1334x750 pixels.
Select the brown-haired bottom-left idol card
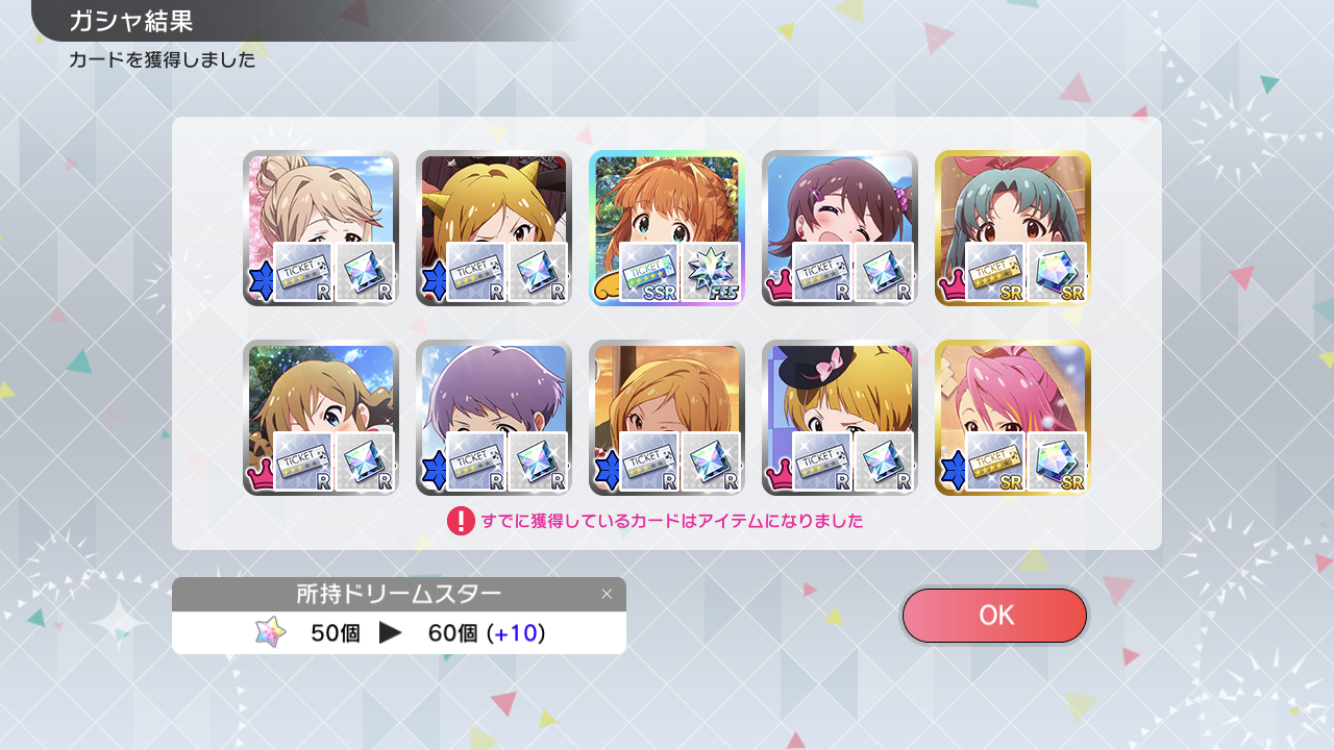point(320,418)
